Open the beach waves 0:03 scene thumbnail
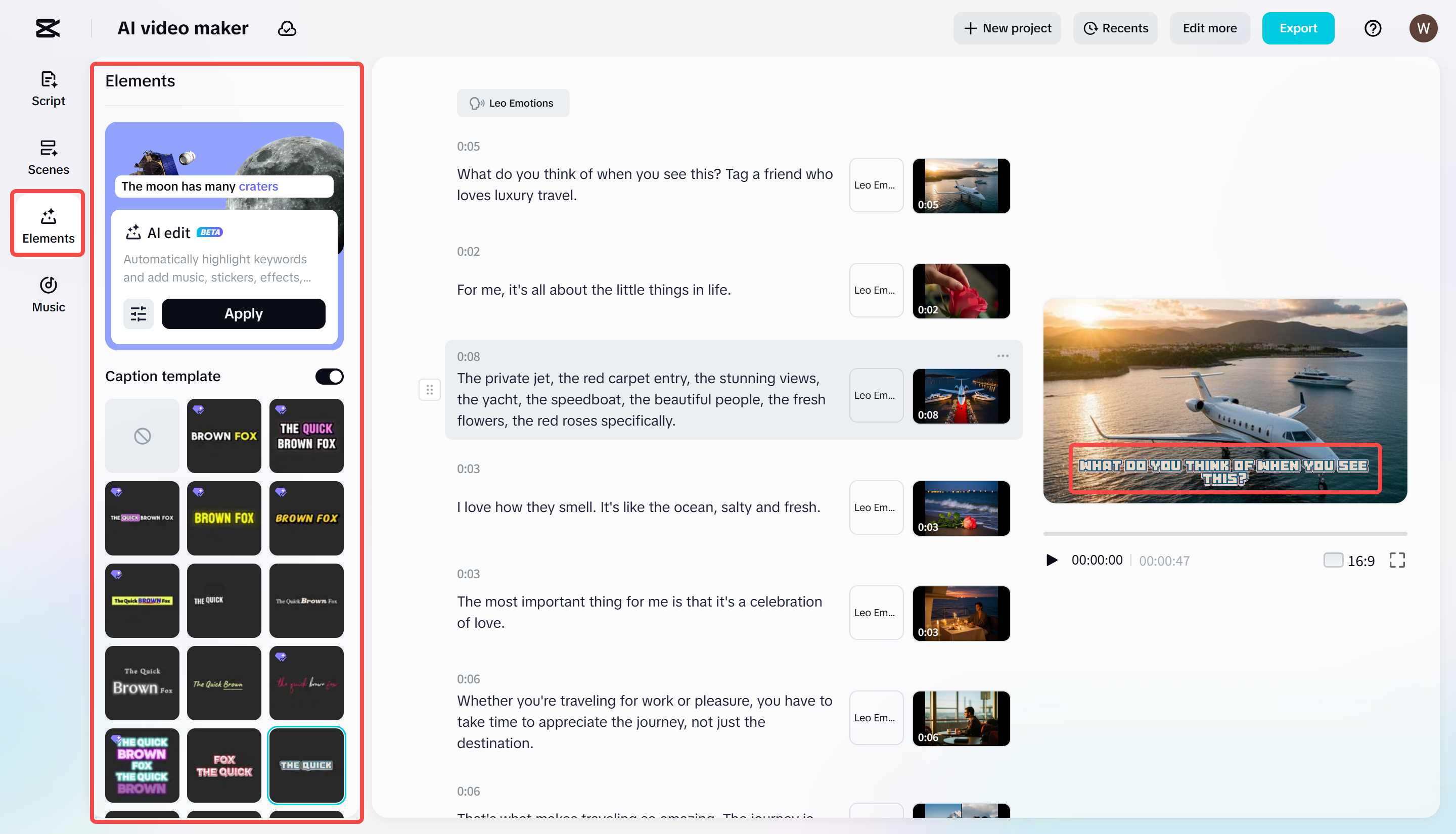The image size is (1456, 834). pyautogui.click(x=961, y=508)
